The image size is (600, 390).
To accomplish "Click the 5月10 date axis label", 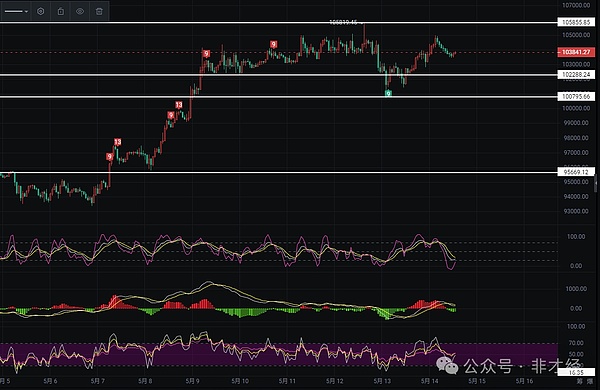I will pyautogui.click(x=240, y=381).
